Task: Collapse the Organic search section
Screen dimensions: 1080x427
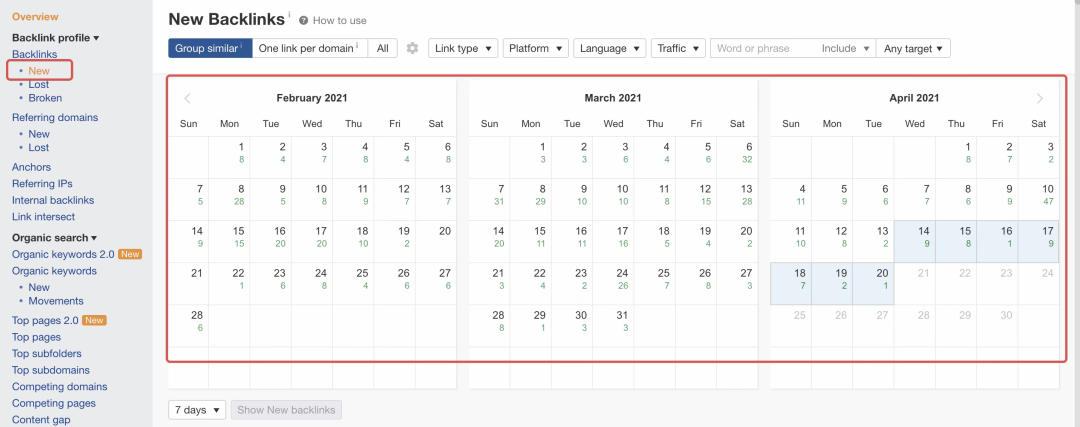Action: (x=54, y=238)
